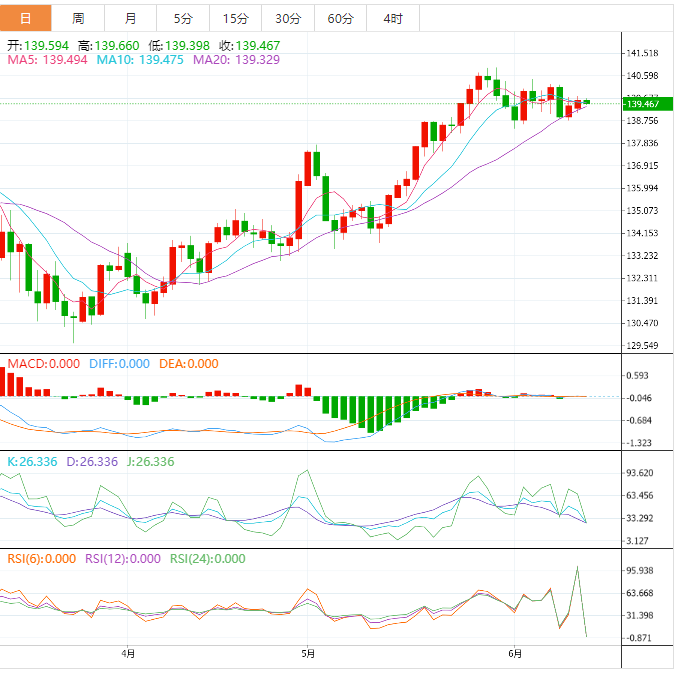Switch to the 周 weekly tab
The height and width of the screenshot is (673, 675).
pos(78,18)
